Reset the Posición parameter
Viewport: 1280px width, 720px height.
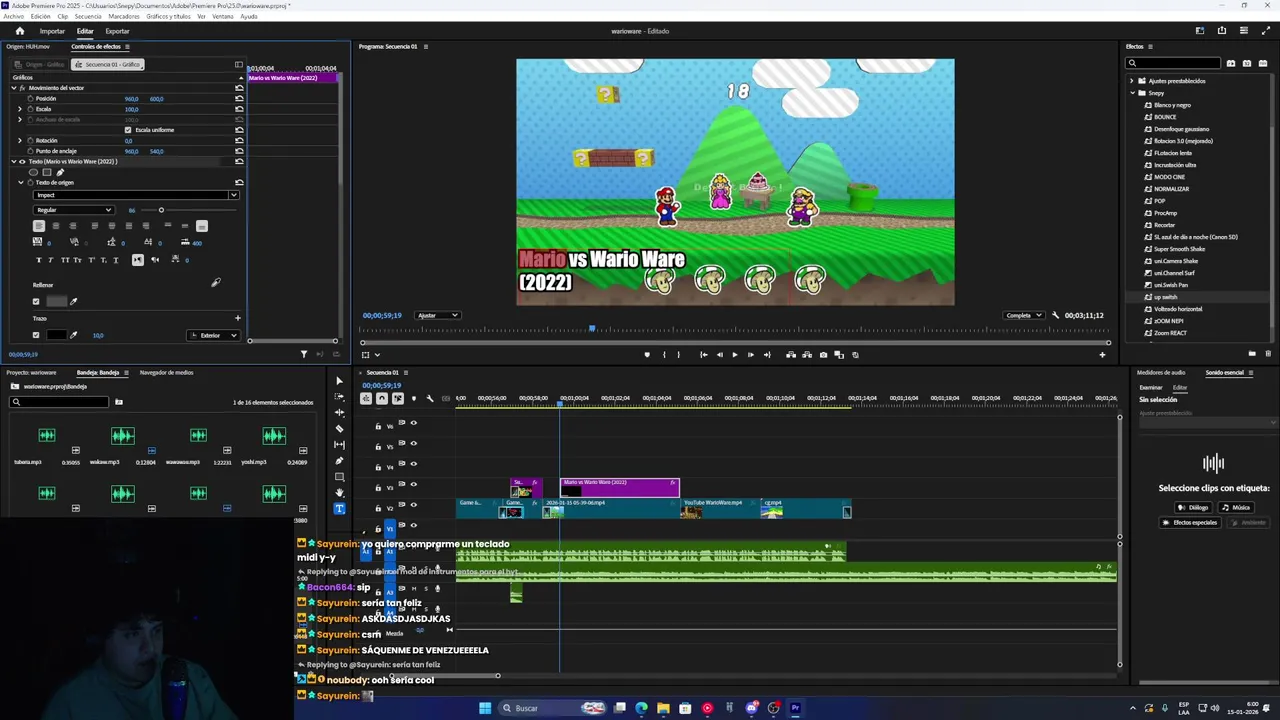239,98
